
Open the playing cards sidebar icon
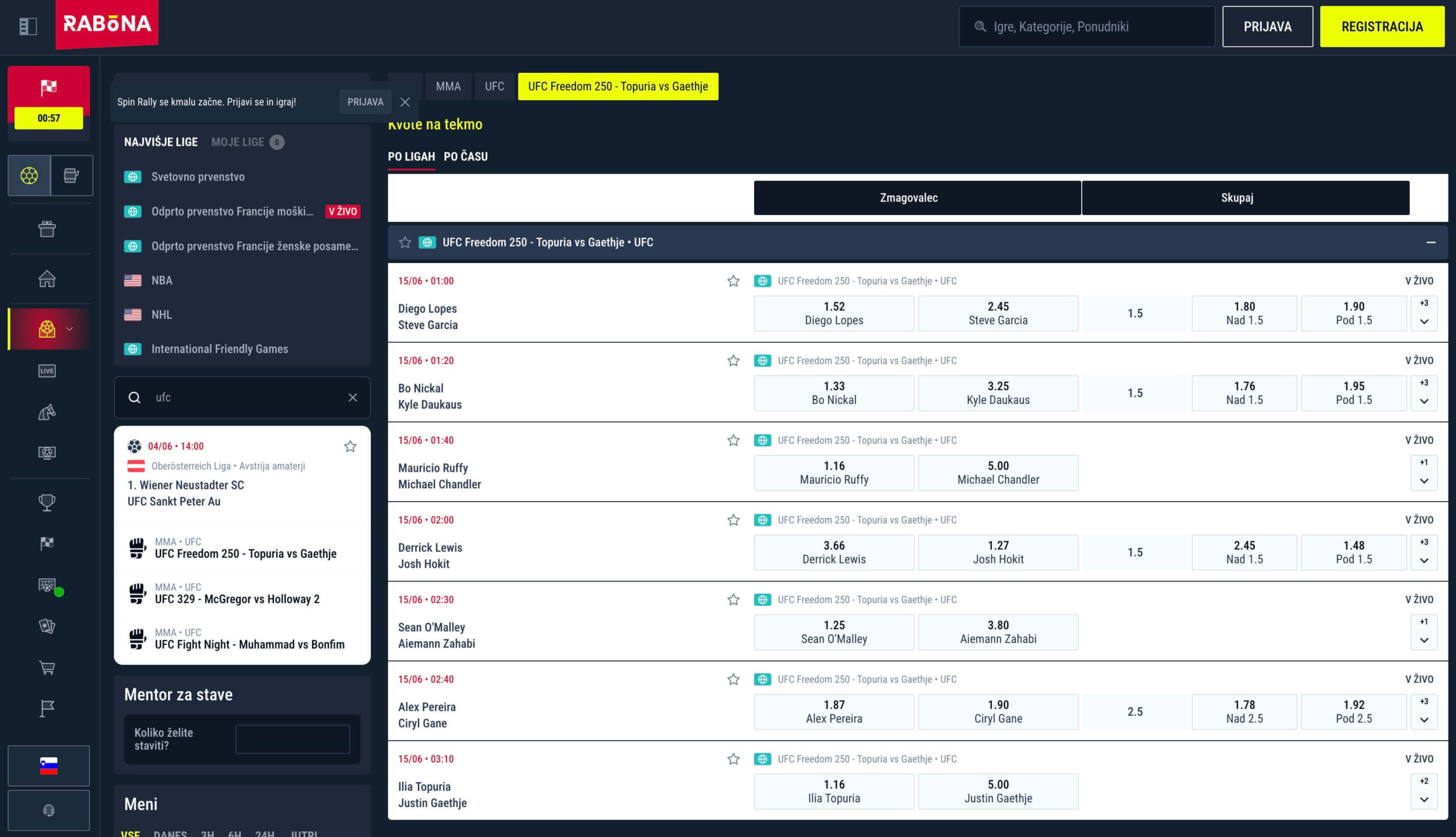pyautogui.click(x=47, y=626)
